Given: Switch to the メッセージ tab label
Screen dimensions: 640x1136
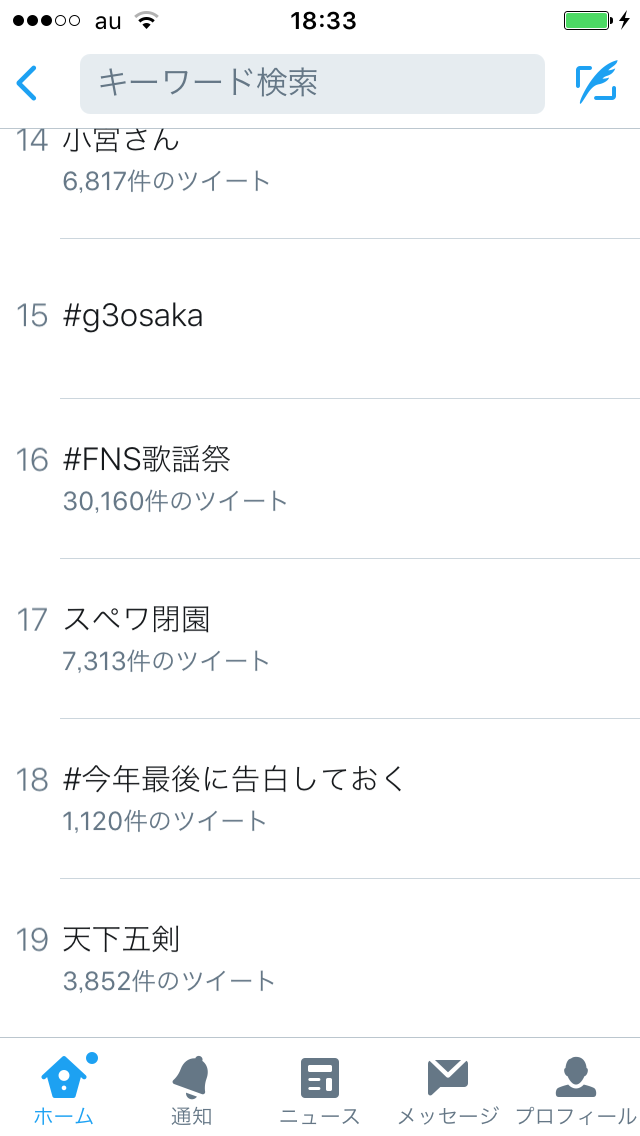Looking at the screenshot, I should point(448,1116).
